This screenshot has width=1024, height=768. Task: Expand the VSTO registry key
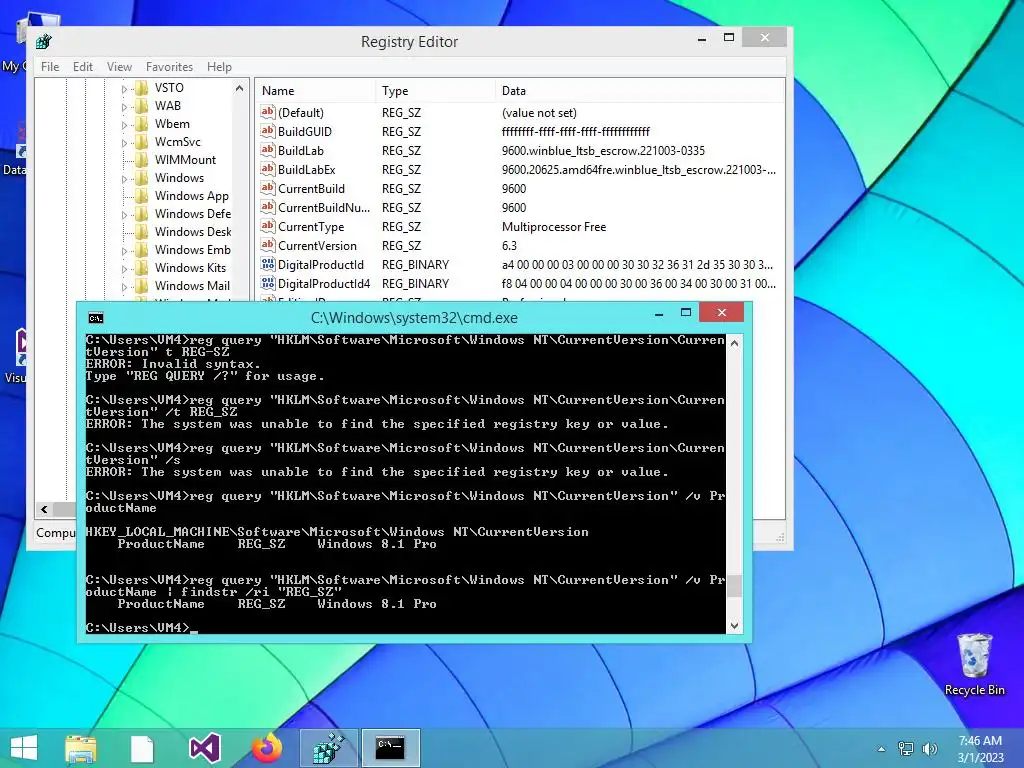click(x=124, y=88)
